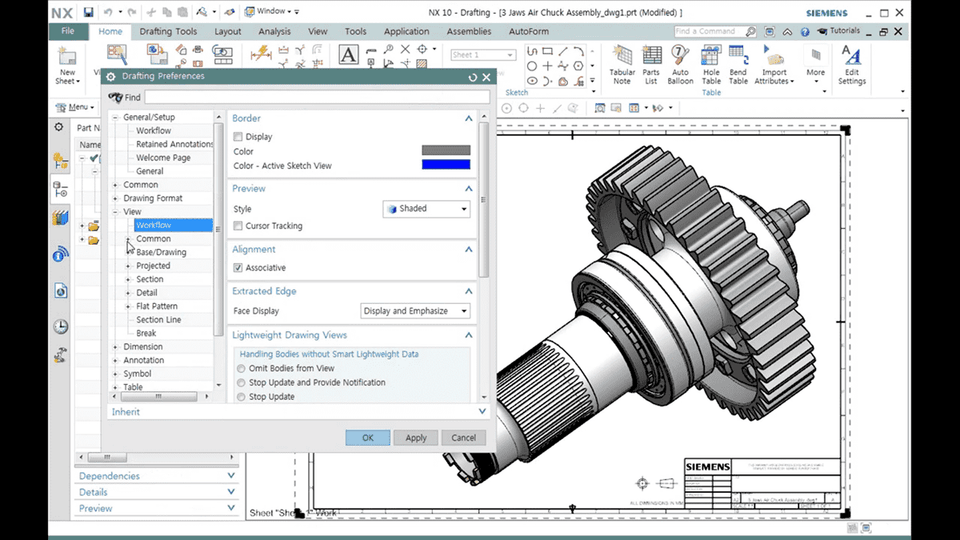This screenshot has width=960, height=540.
Task: Switch to the Layout tab
Action: point(228,31)
